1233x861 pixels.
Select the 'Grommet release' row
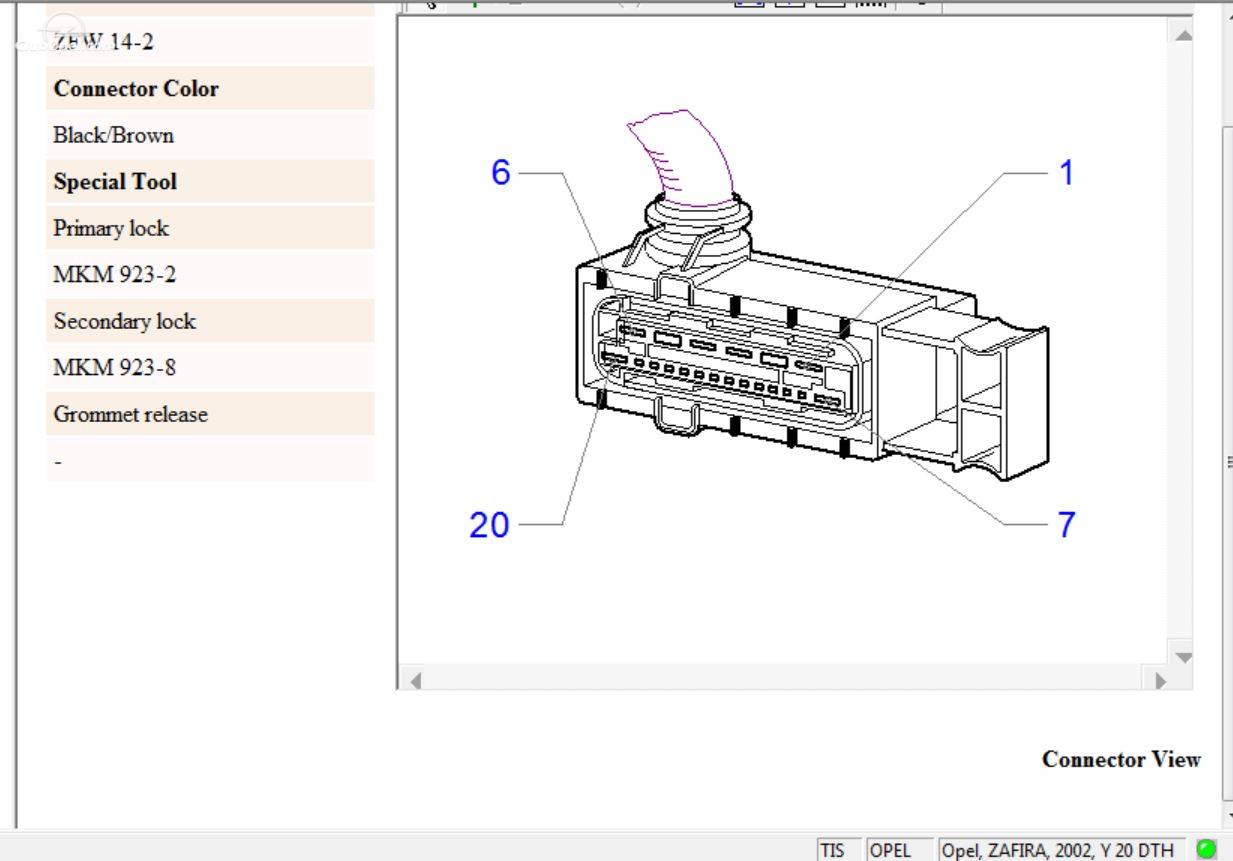click(210, 414)
